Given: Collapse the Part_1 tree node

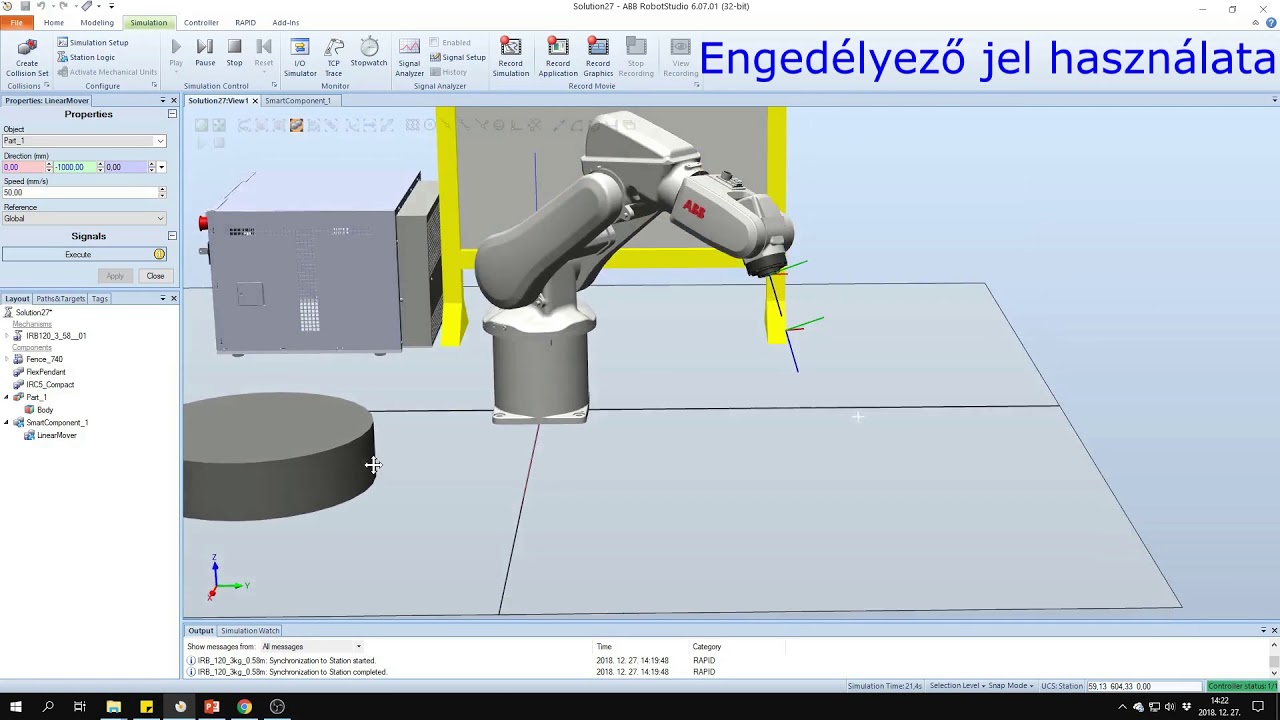Looking at the screenshot, I should tap(7, 397).
